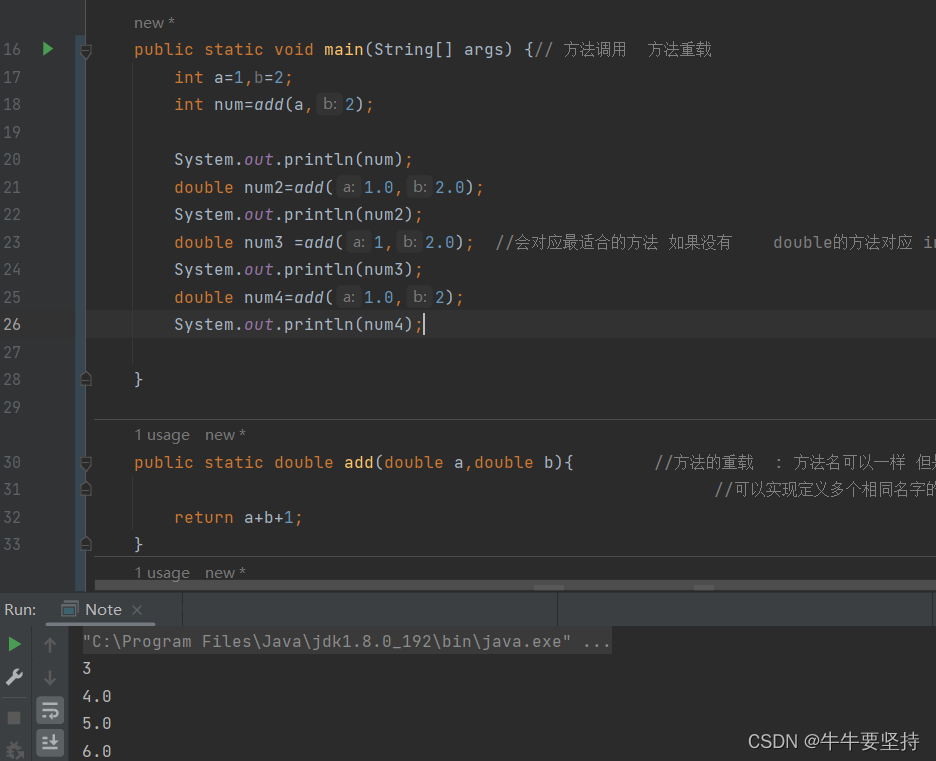Viewport: 936px width, 761px height.
Task: Collapse the add(double a,double b) method fold
Action: tap(86, 463)
